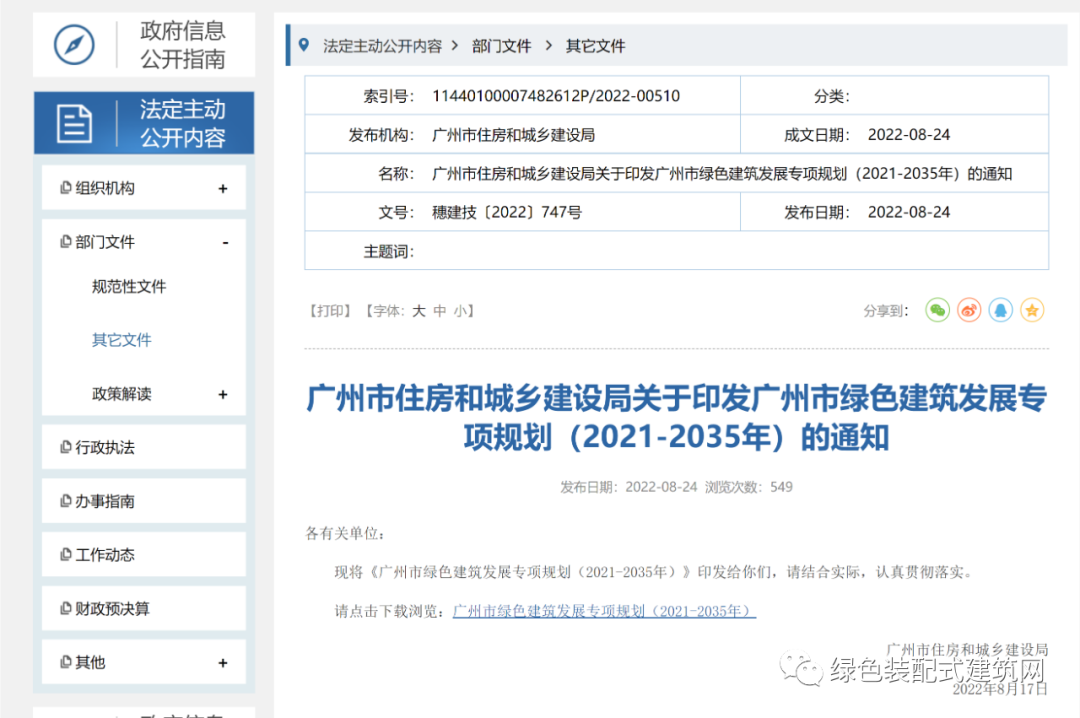The image size is (1080, 718).
Task: Click the copy icon beside 行政执法
Action: (x=65, y=447)
